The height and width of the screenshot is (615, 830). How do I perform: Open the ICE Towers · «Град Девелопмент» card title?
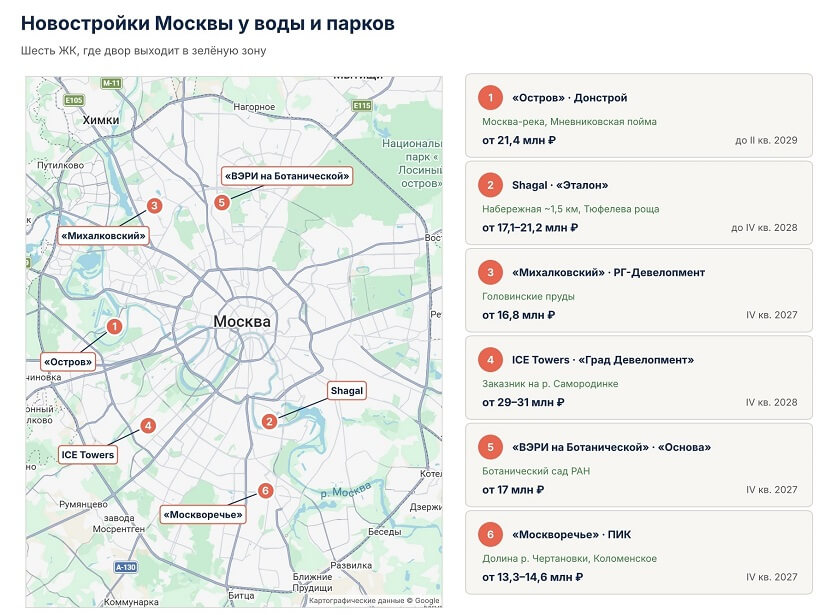(603, 359)
